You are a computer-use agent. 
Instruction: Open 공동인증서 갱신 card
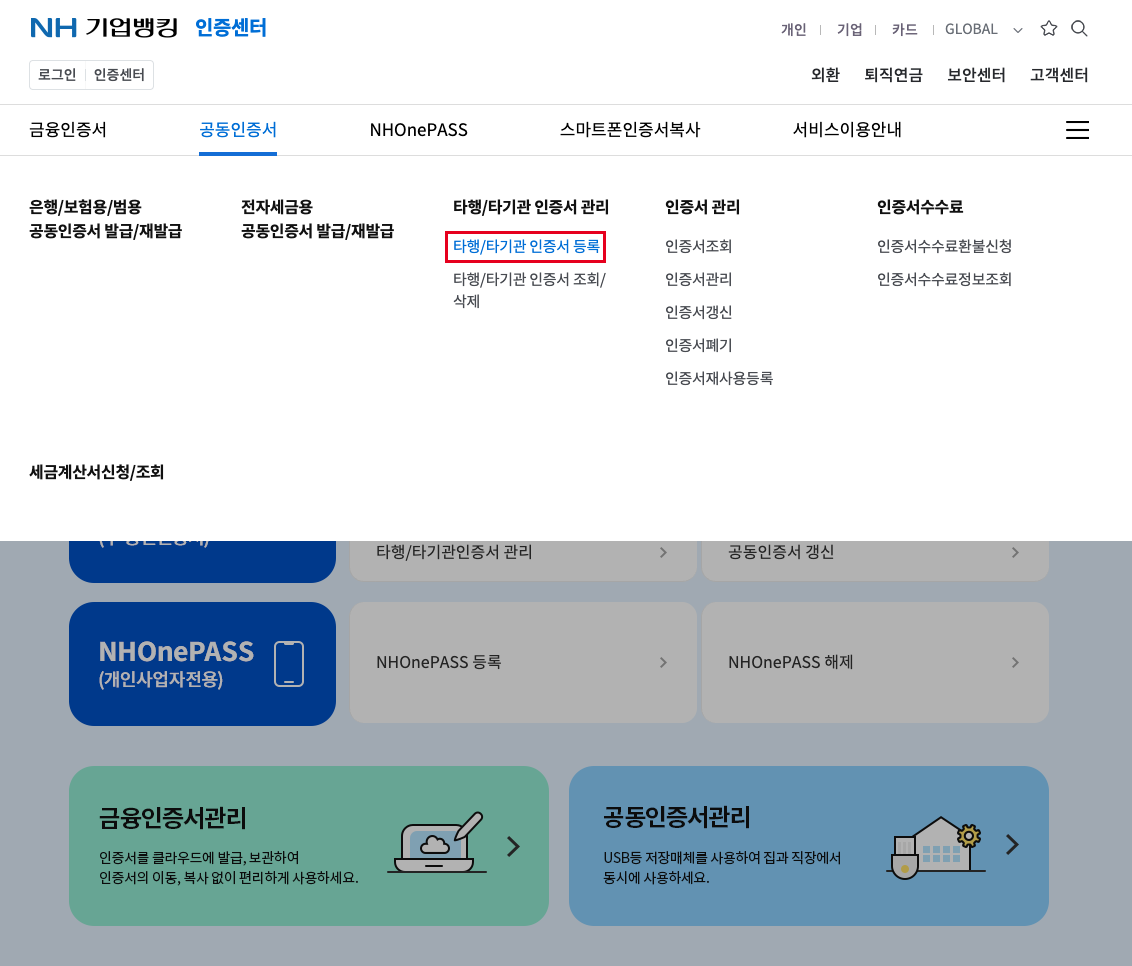click(875, 560)
